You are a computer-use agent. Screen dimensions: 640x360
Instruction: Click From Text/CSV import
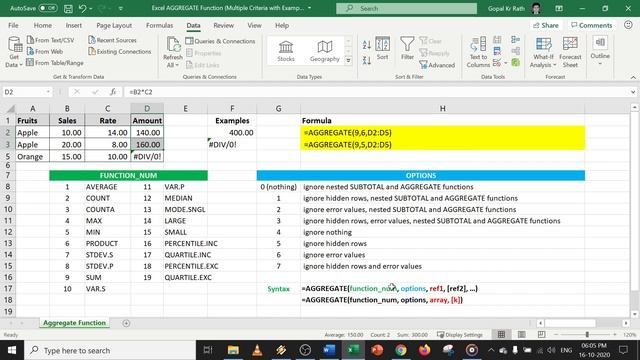tap(50, 40)
